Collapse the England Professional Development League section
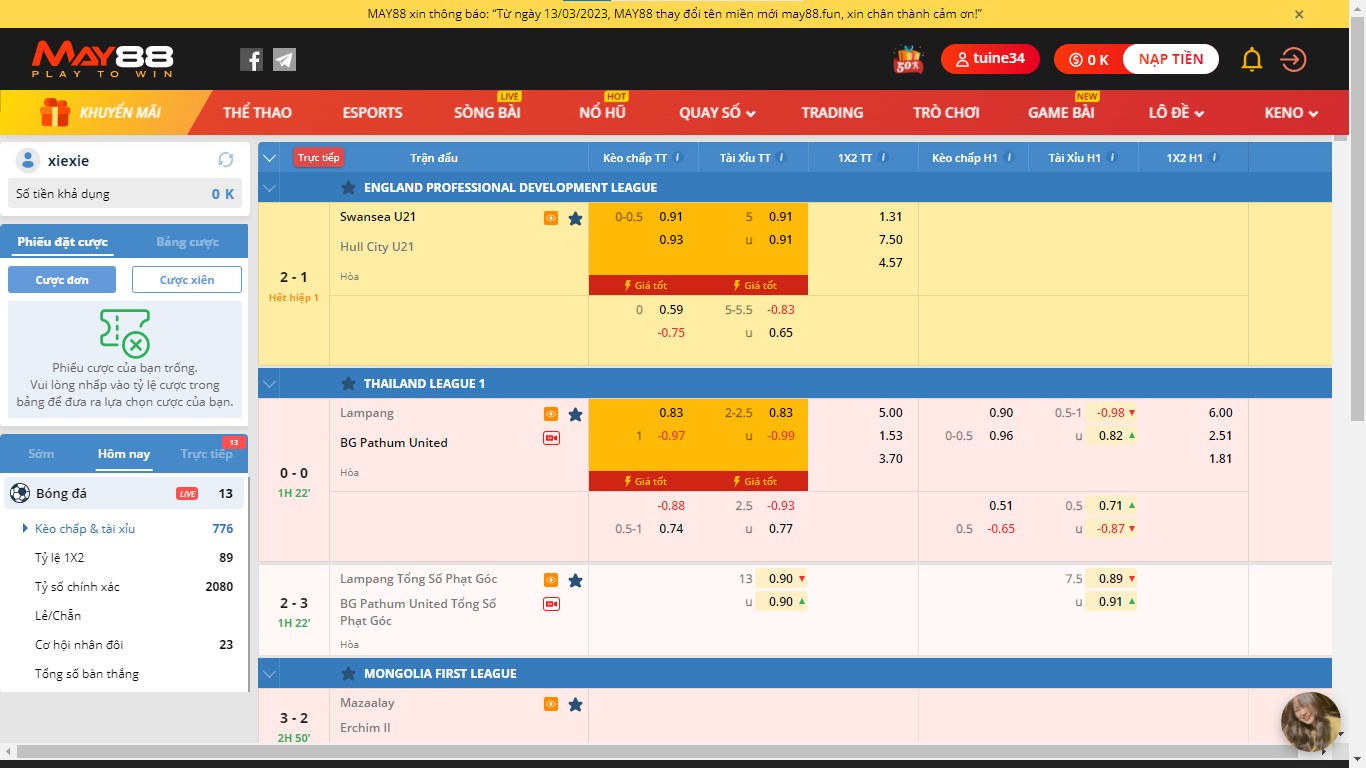The image size is (1366, 768). point(269,187)
